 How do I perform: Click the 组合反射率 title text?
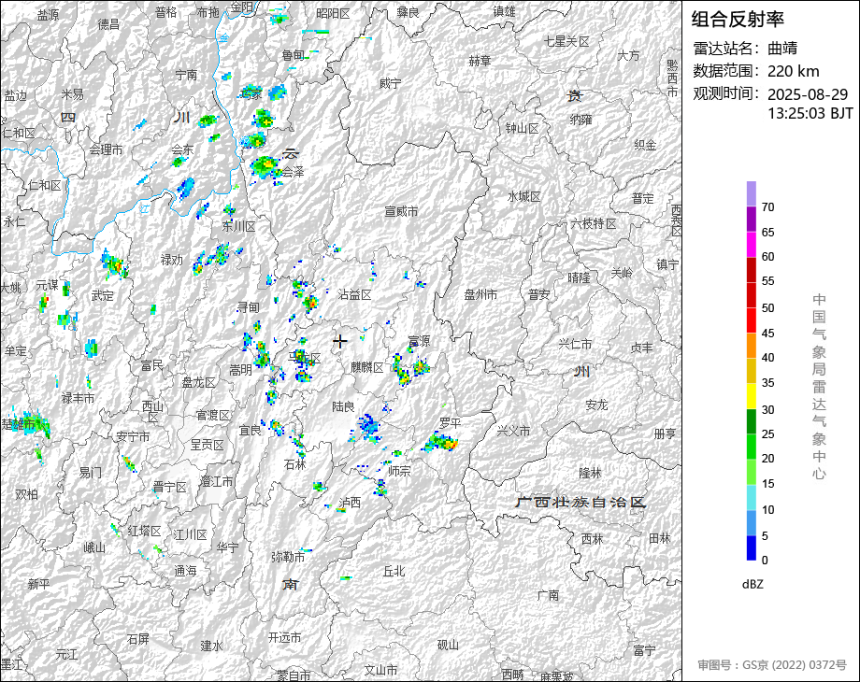coord(737,19)
